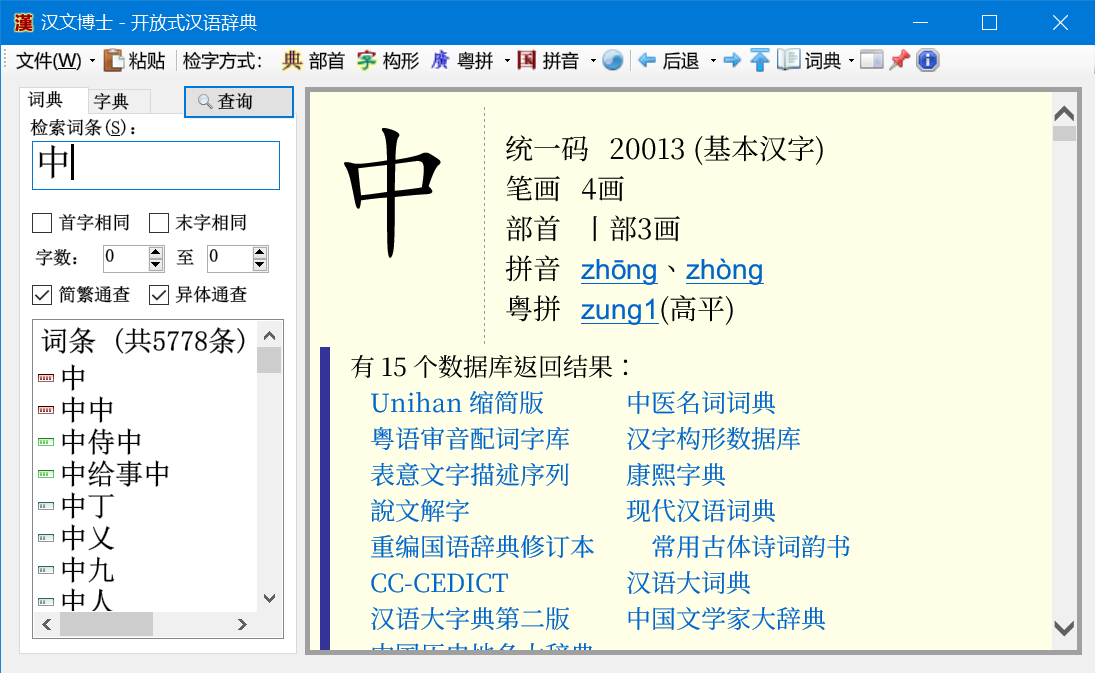Click the red pushpin icon

899,60
